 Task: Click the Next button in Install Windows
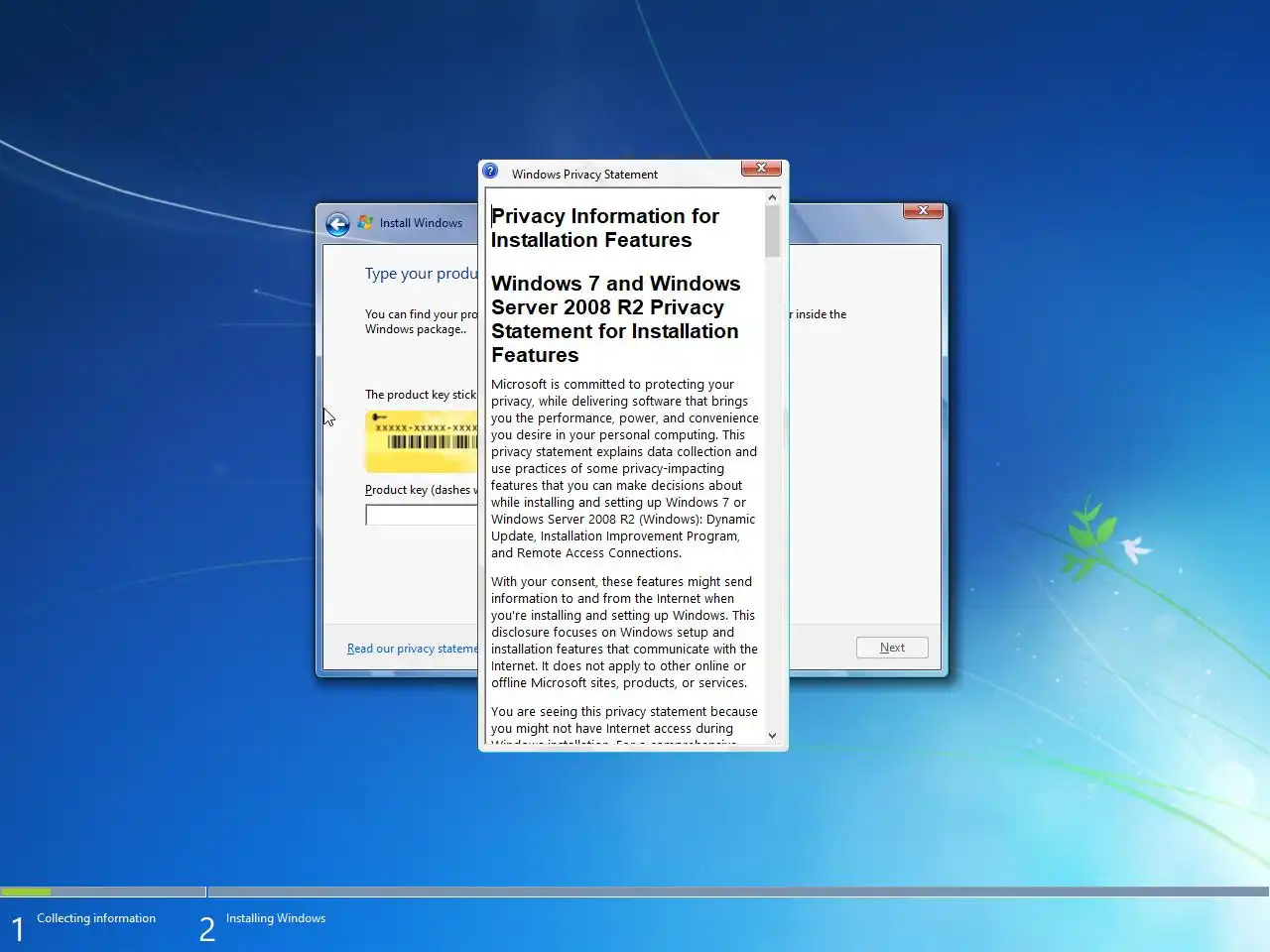coord(892,648)
